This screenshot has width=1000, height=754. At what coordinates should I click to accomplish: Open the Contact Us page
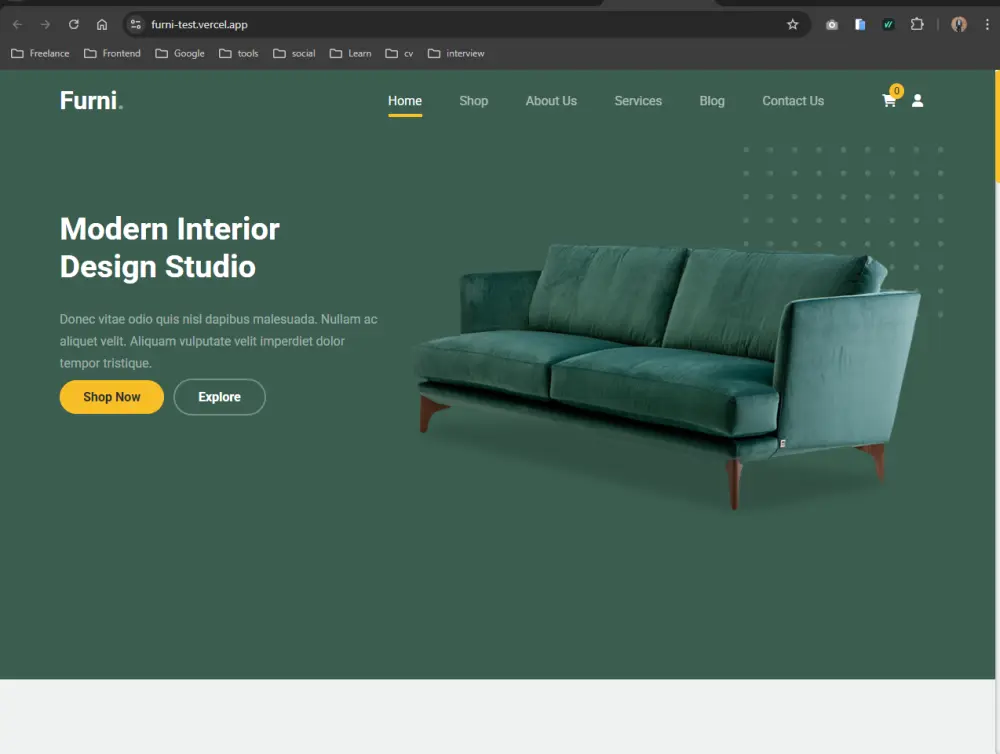(793, 101)
